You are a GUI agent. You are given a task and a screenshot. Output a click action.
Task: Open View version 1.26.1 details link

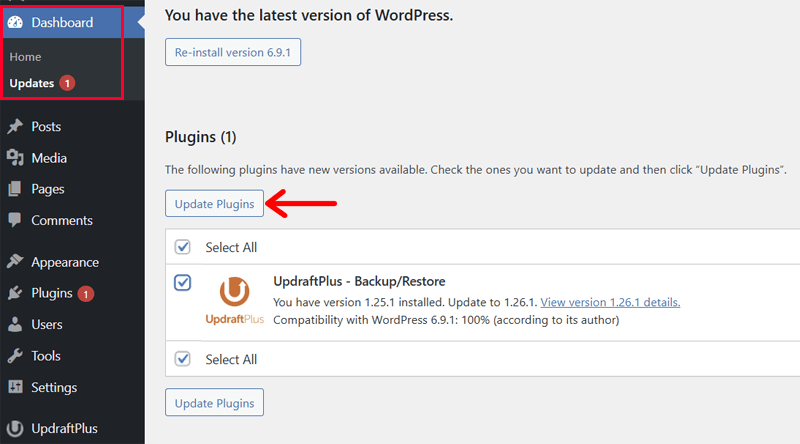[610, 302]
